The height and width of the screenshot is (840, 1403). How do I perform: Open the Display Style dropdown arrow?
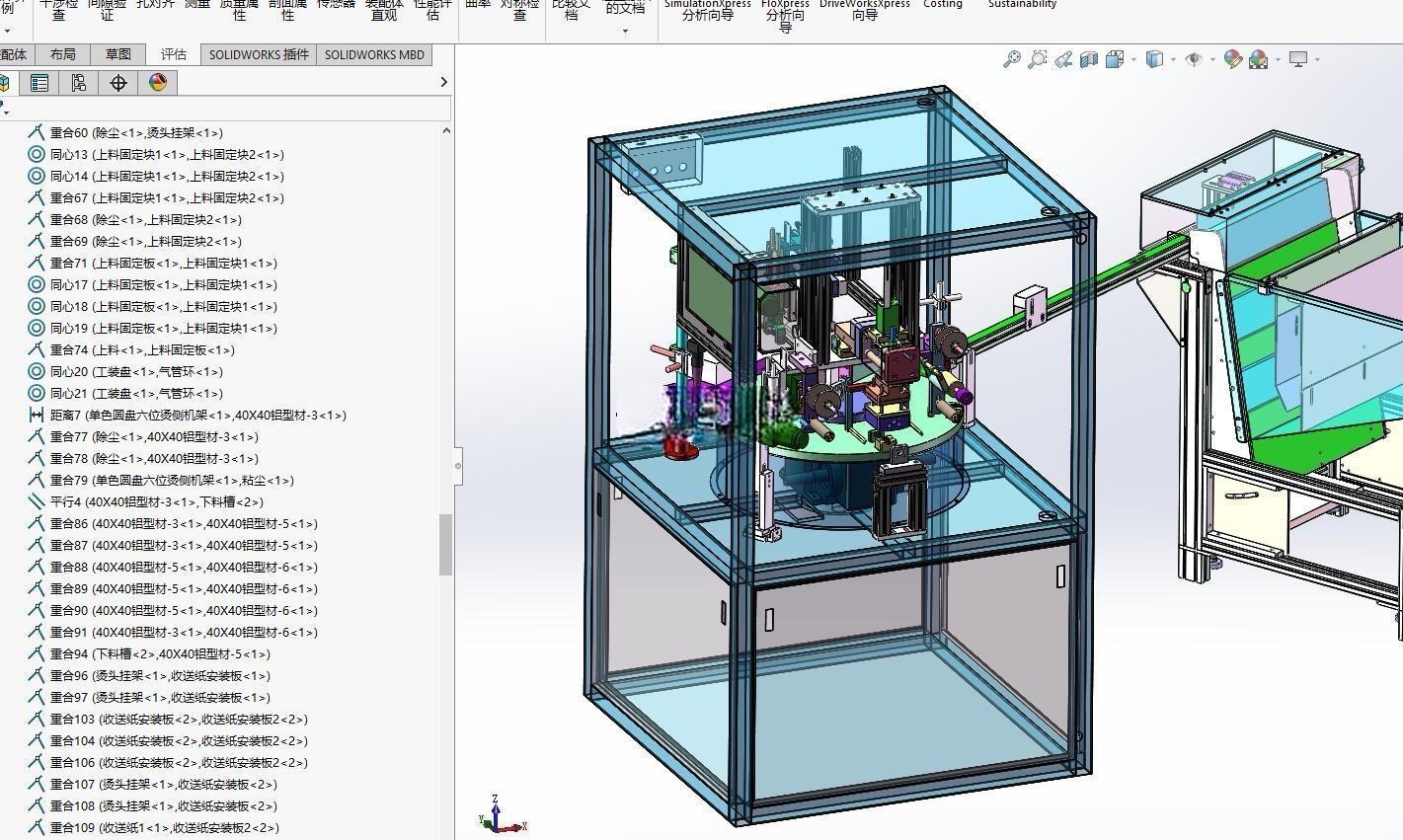tap(1173, 59)
